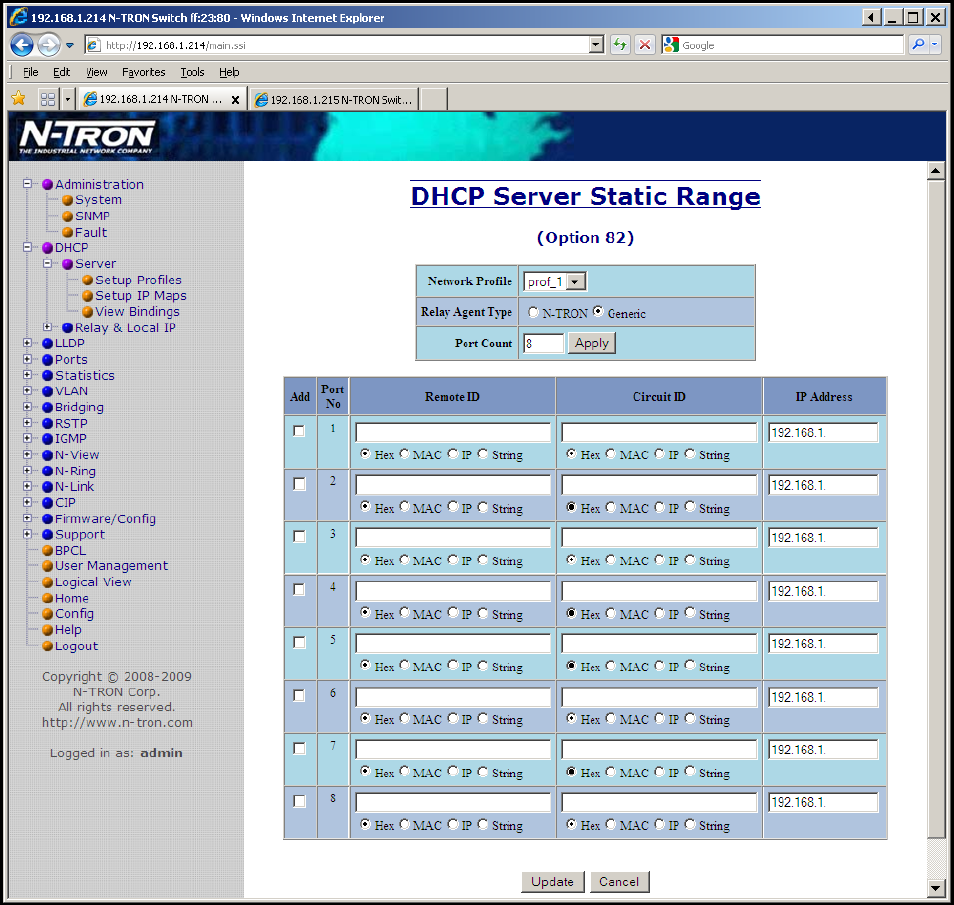
Task: Click the Refresh page icon
Action: pos(620,45)
